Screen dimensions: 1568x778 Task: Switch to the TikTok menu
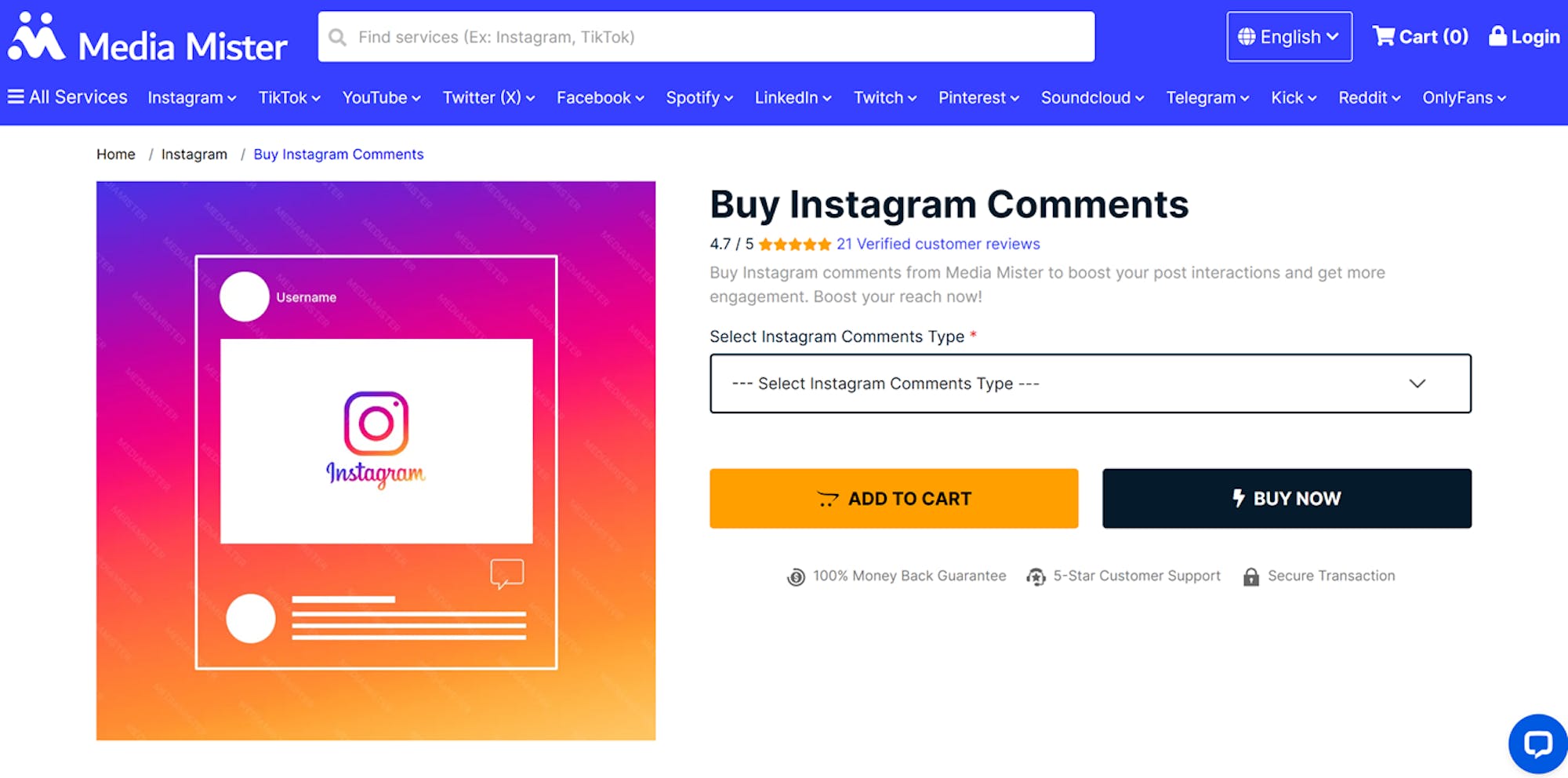(289, 97)
